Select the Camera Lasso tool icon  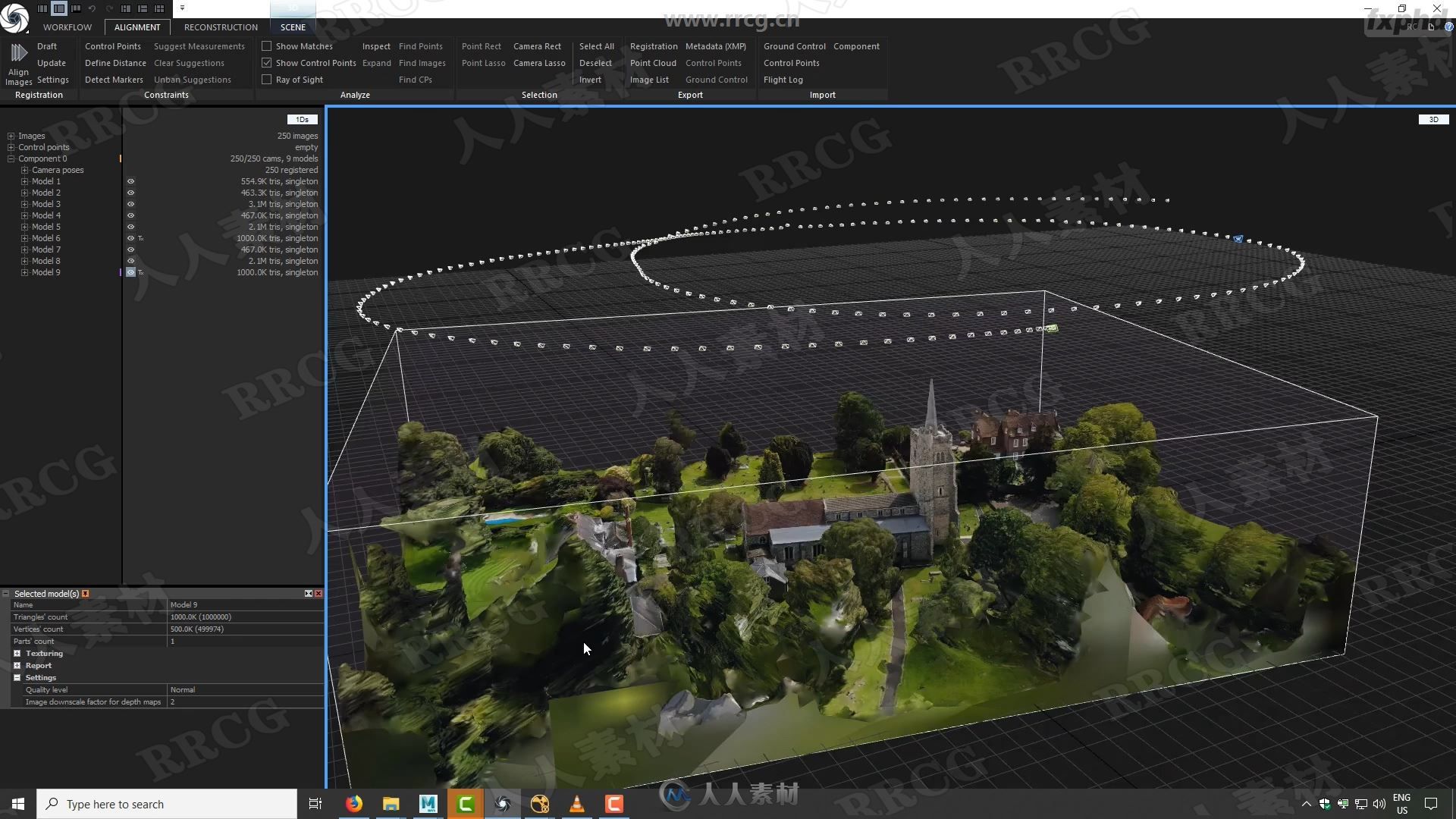pyautogui.click(x=539, y=62)
